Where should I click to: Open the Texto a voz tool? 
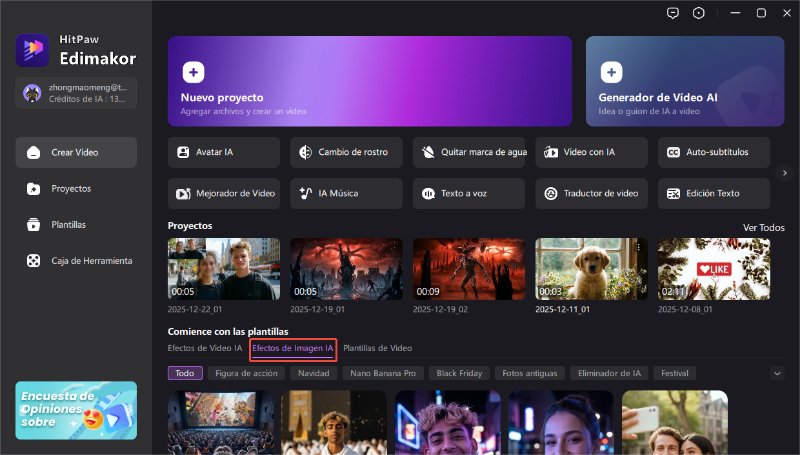point(468,193)
